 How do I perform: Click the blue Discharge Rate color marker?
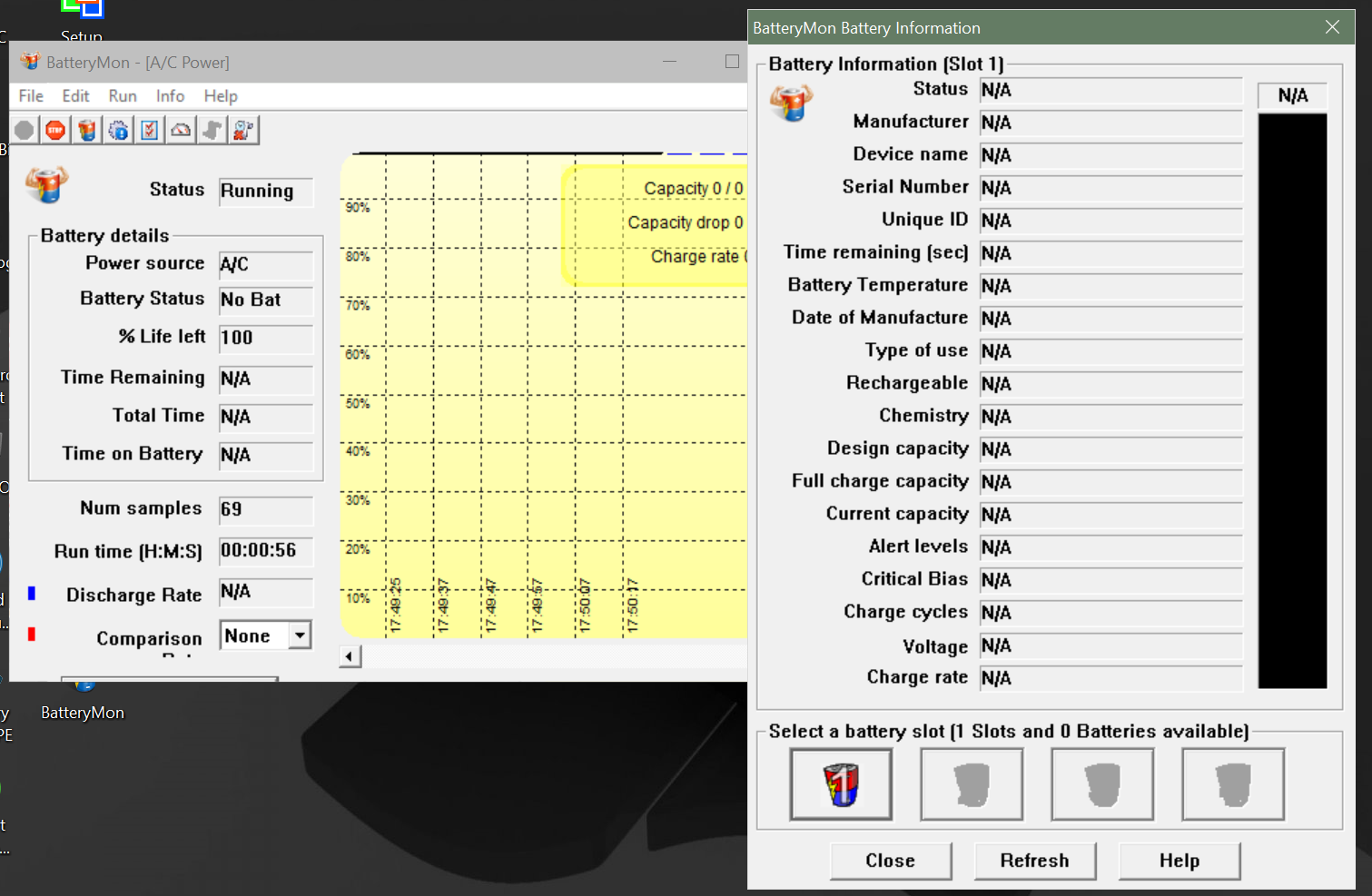[x=32, y=593]
